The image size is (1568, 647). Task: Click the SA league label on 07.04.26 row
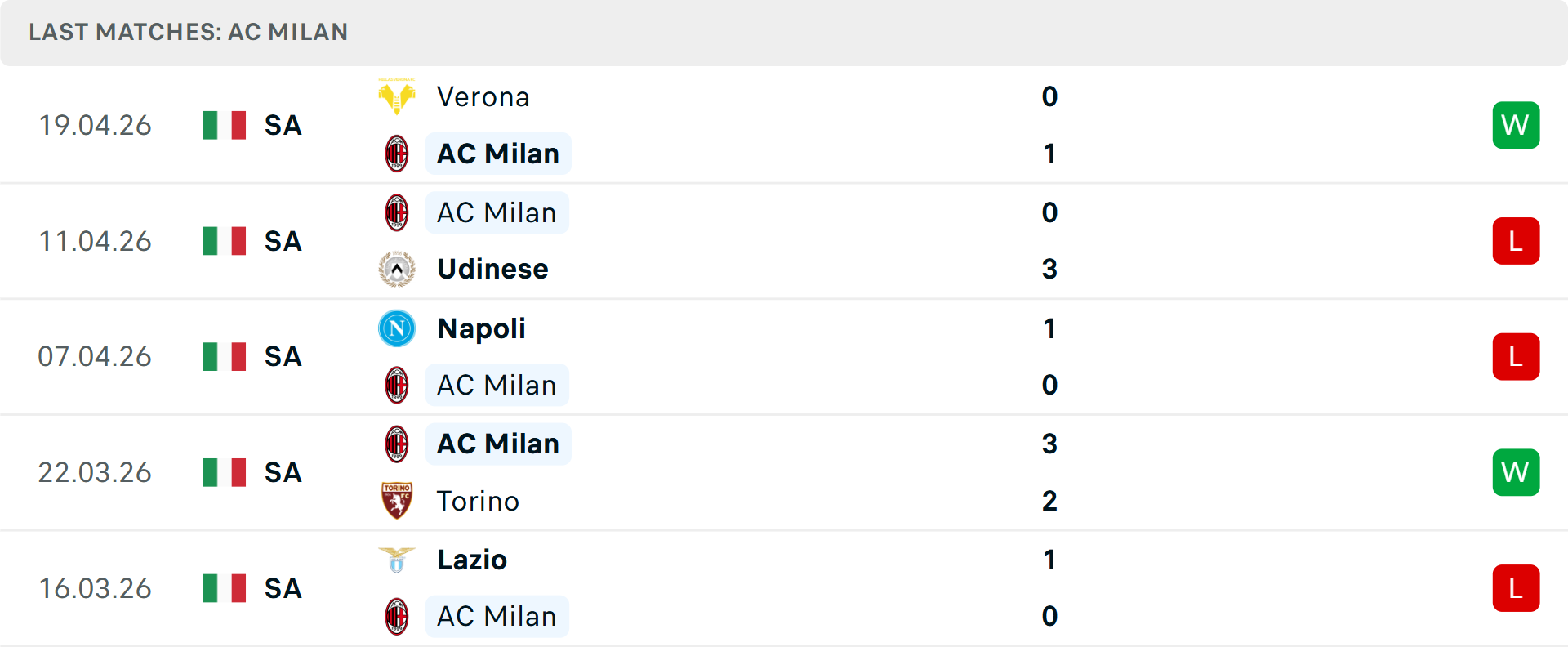(283, 356)
